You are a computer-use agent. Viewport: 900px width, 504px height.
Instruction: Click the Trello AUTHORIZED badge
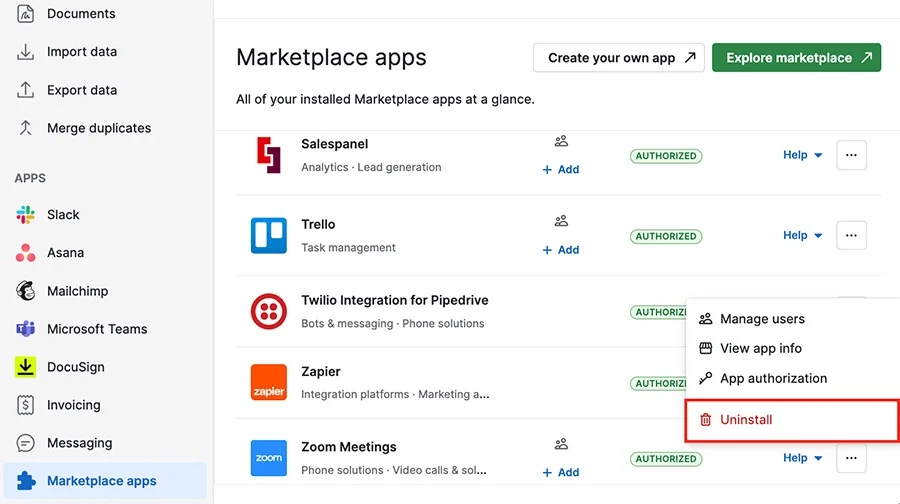pos(666,236)
